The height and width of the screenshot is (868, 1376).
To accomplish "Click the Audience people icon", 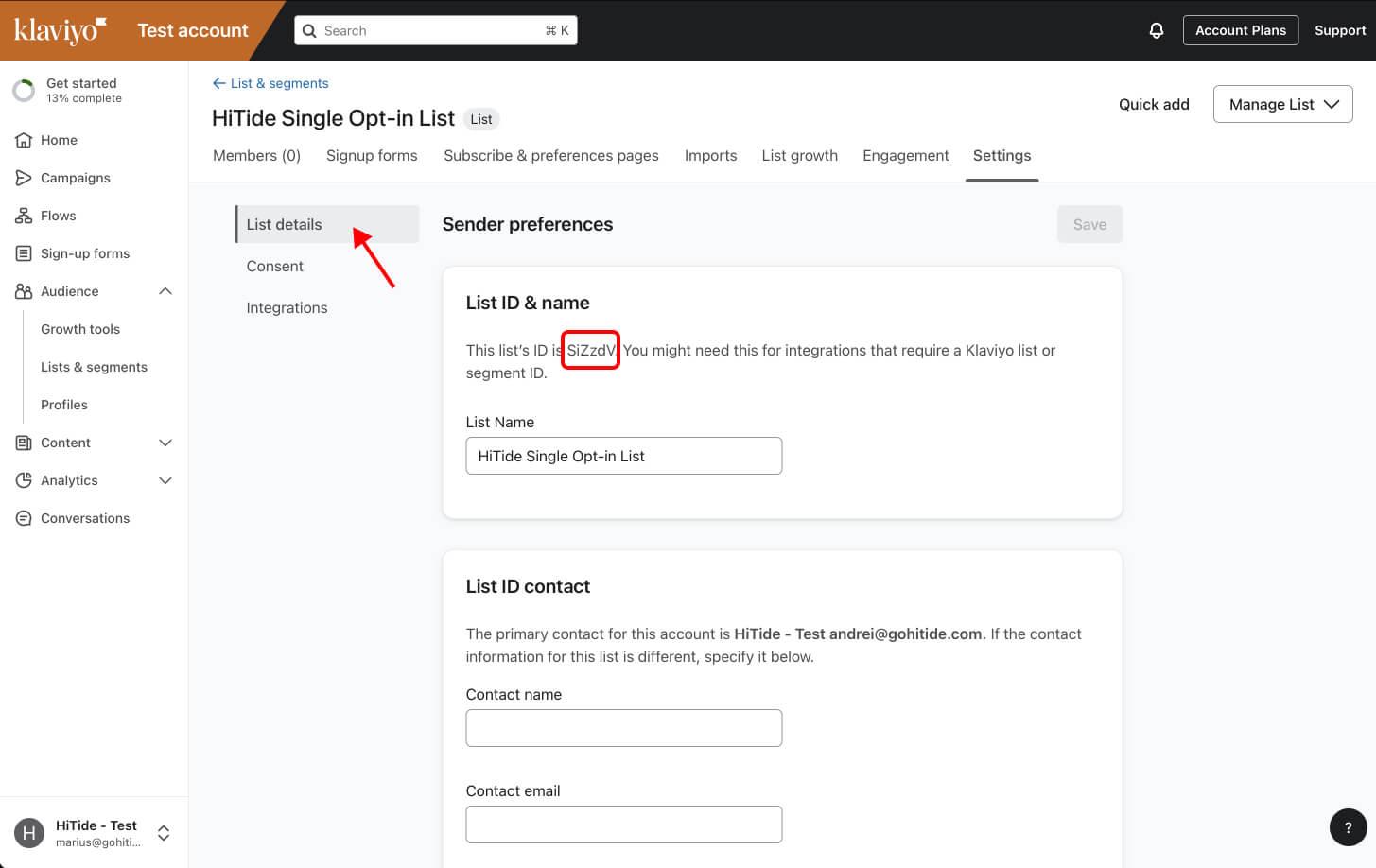I will click(24, 291).
